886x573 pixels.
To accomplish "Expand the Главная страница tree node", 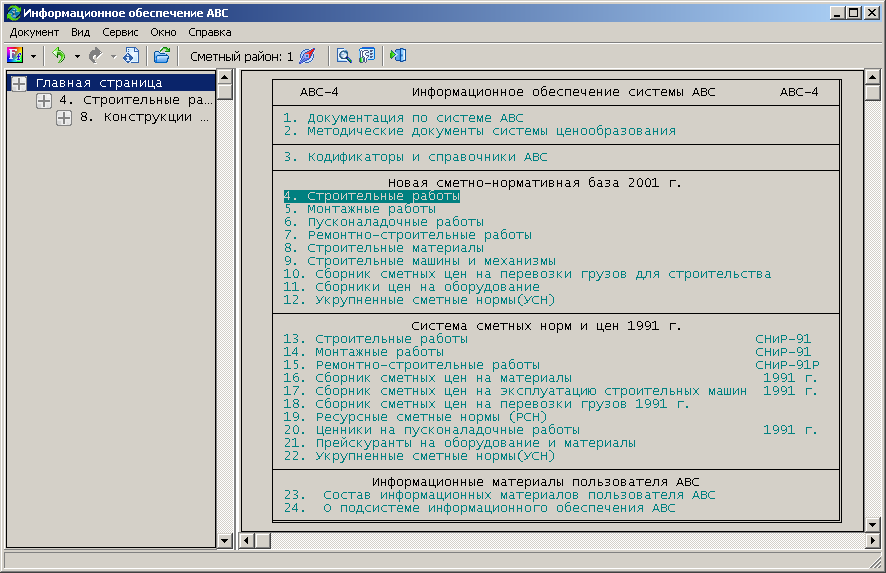I will 19,83.
